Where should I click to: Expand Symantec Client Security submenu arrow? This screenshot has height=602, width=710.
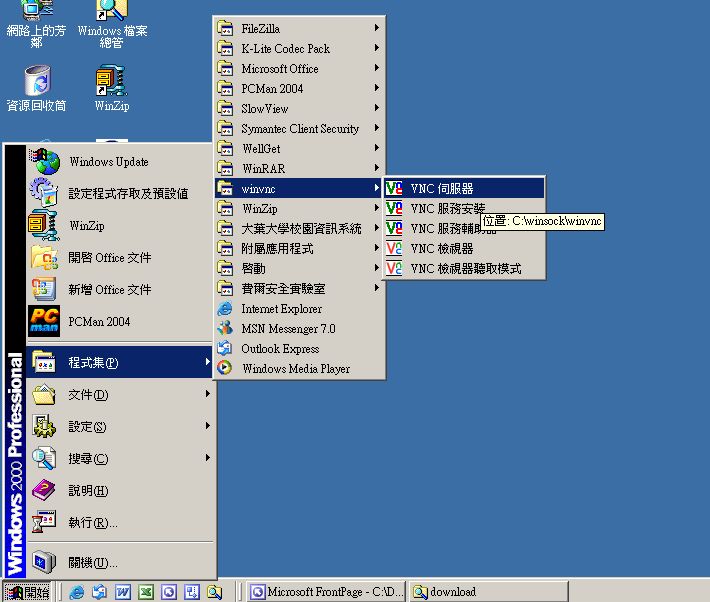[x=376, y=128]
